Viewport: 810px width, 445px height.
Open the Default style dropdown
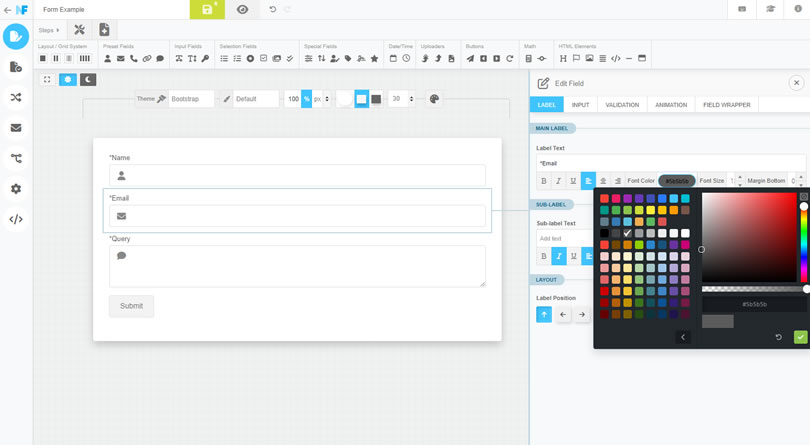point(256,99)
